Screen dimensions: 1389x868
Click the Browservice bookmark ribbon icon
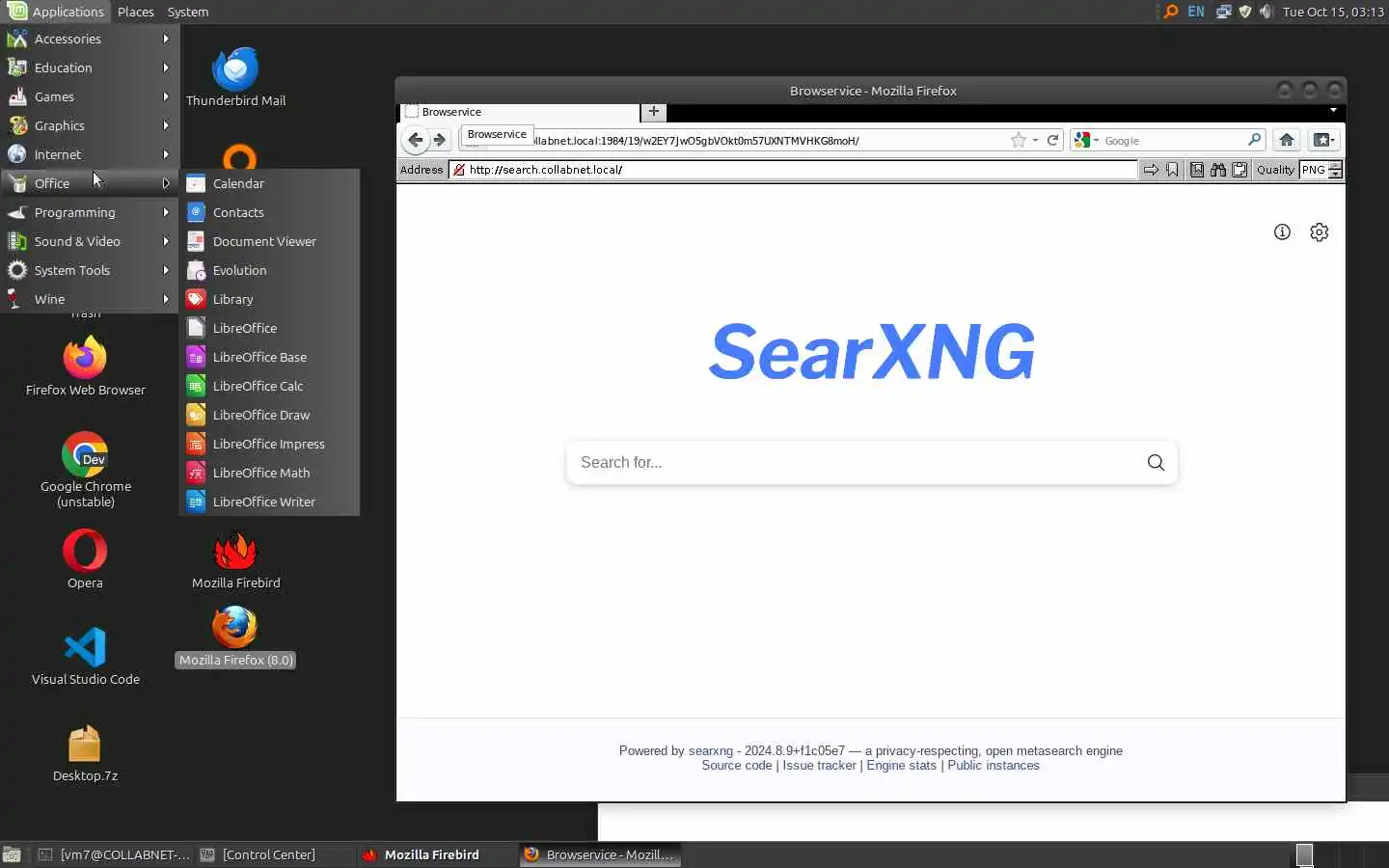[x=1172, y=170]
